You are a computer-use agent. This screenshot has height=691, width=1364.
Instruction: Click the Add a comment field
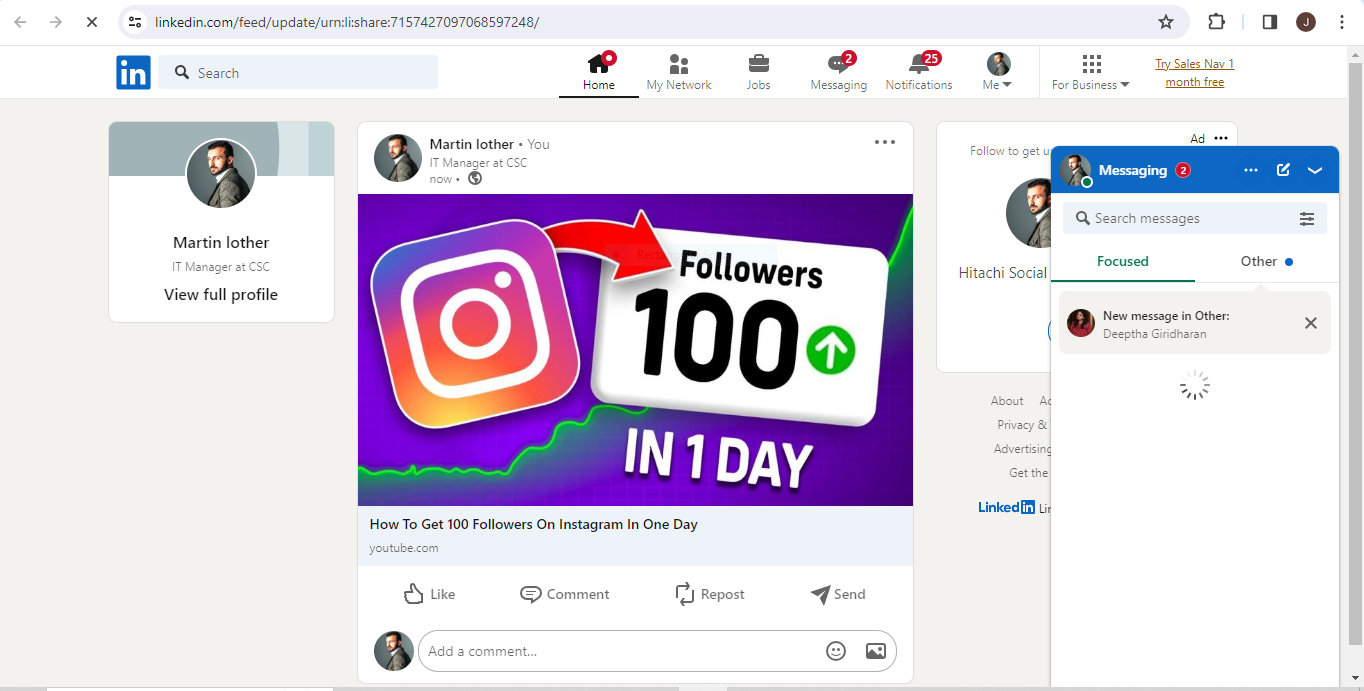point(620,651)
